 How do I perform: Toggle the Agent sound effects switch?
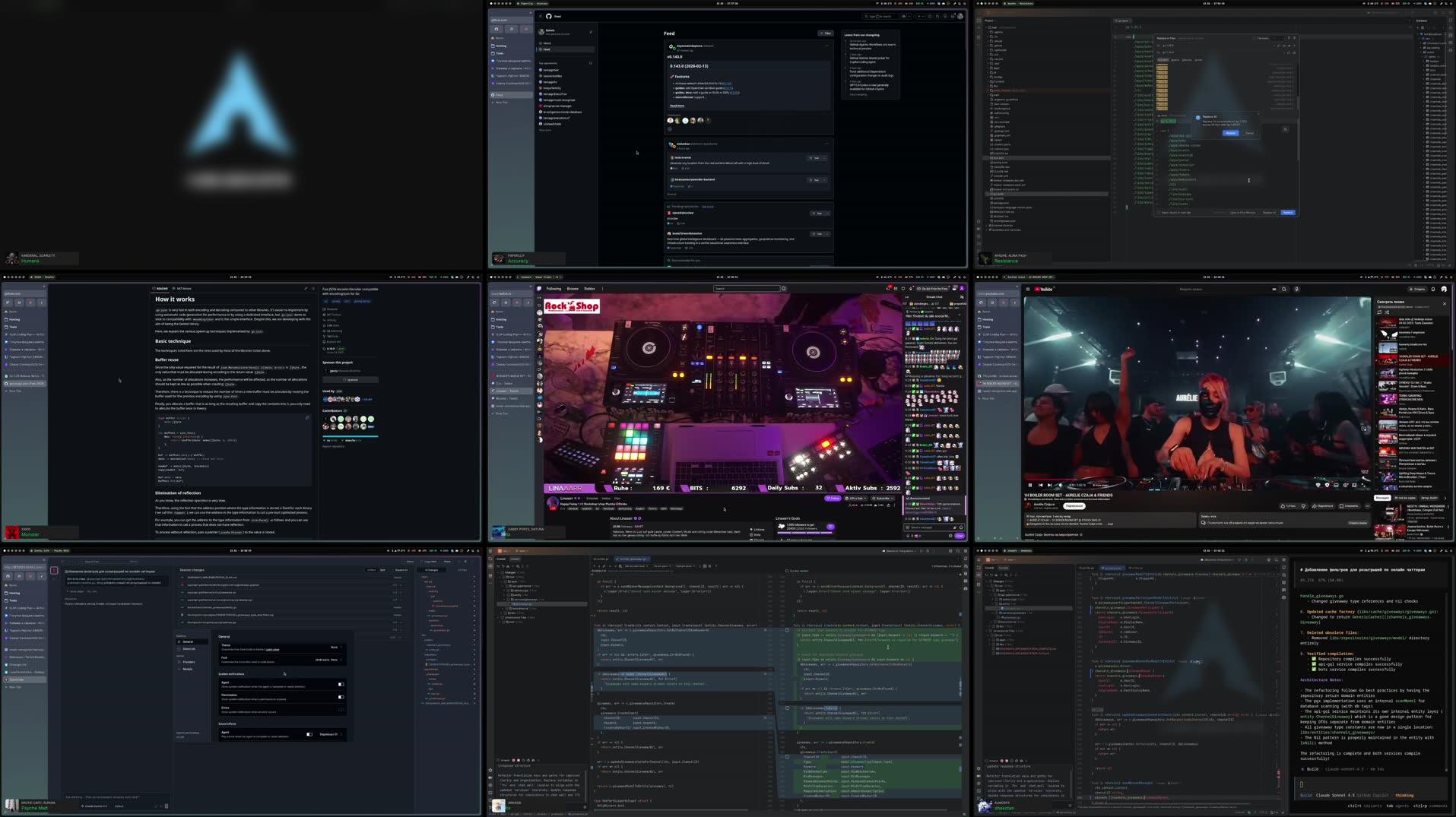[x=309, y=734]
